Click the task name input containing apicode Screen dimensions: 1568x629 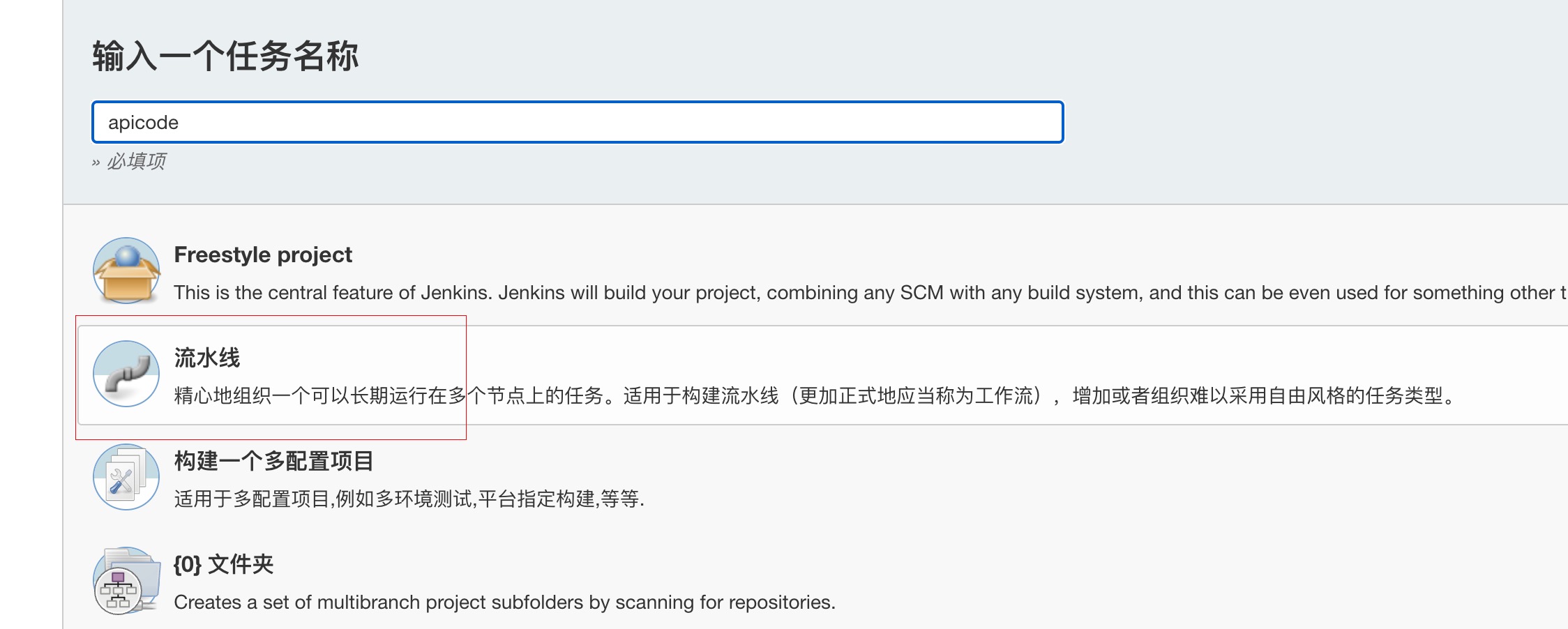click(577, 123)
